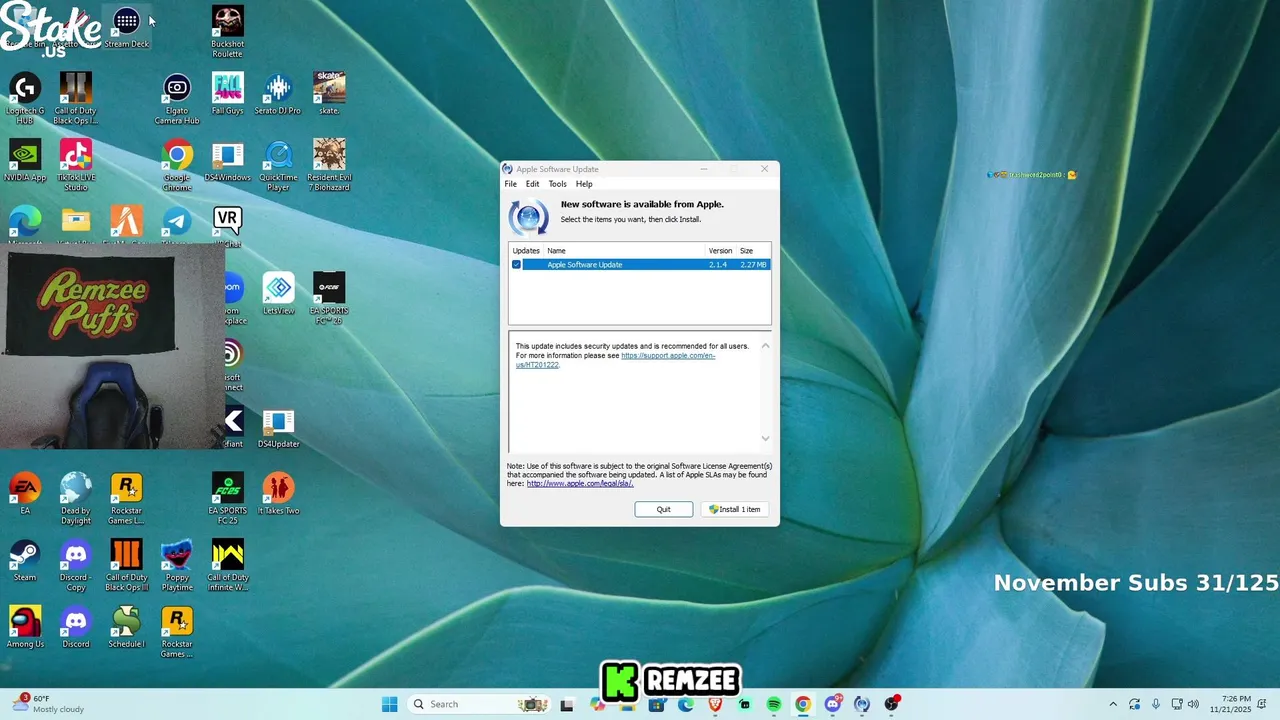
Task: Select the NVIDIA App desktop icon
Action: coord(25,160)
